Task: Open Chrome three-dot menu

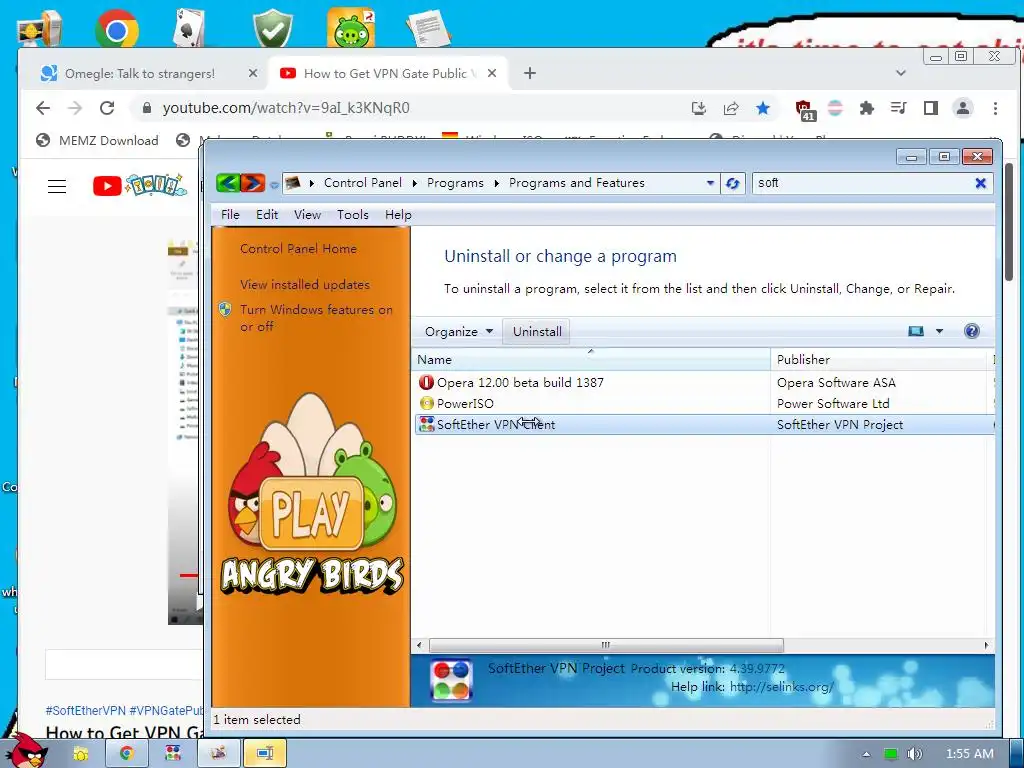Action: coord(995,108)
